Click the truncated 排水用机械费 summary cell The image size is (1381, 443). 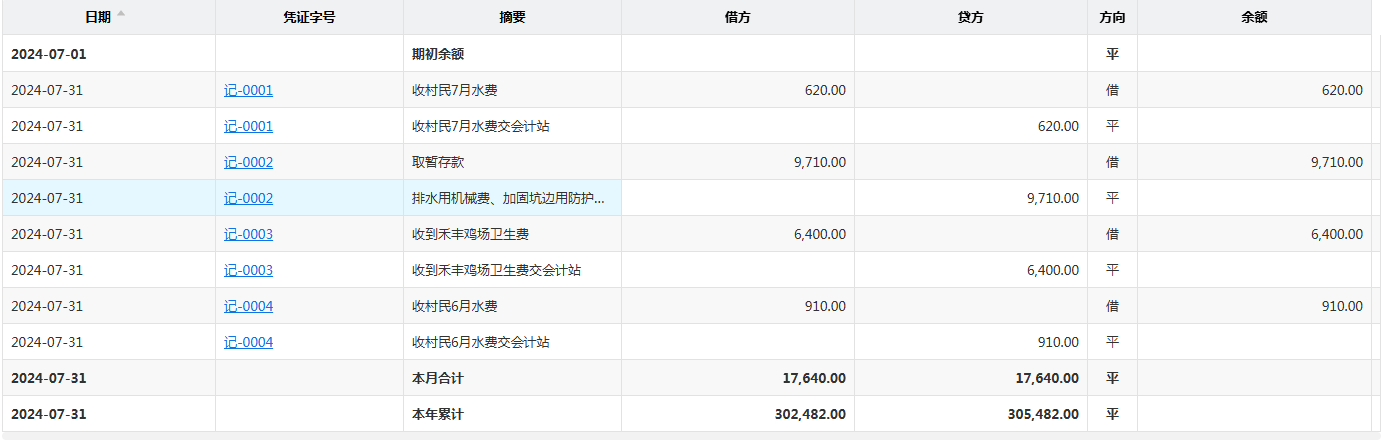click(508, 198)
